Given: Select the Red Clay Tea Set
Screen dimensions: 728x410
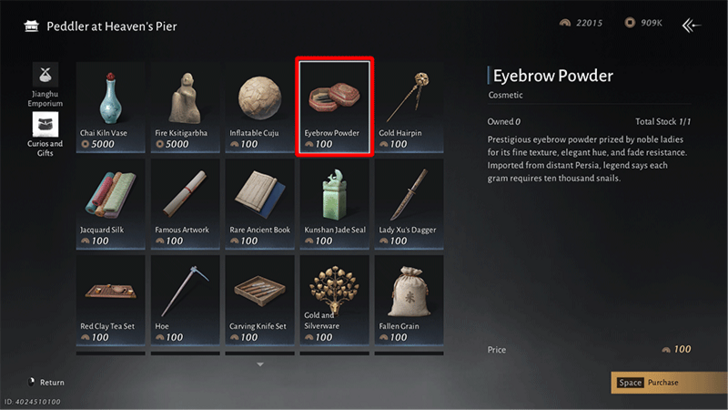Looking at the screenshot, I should (x=110, y=300).
